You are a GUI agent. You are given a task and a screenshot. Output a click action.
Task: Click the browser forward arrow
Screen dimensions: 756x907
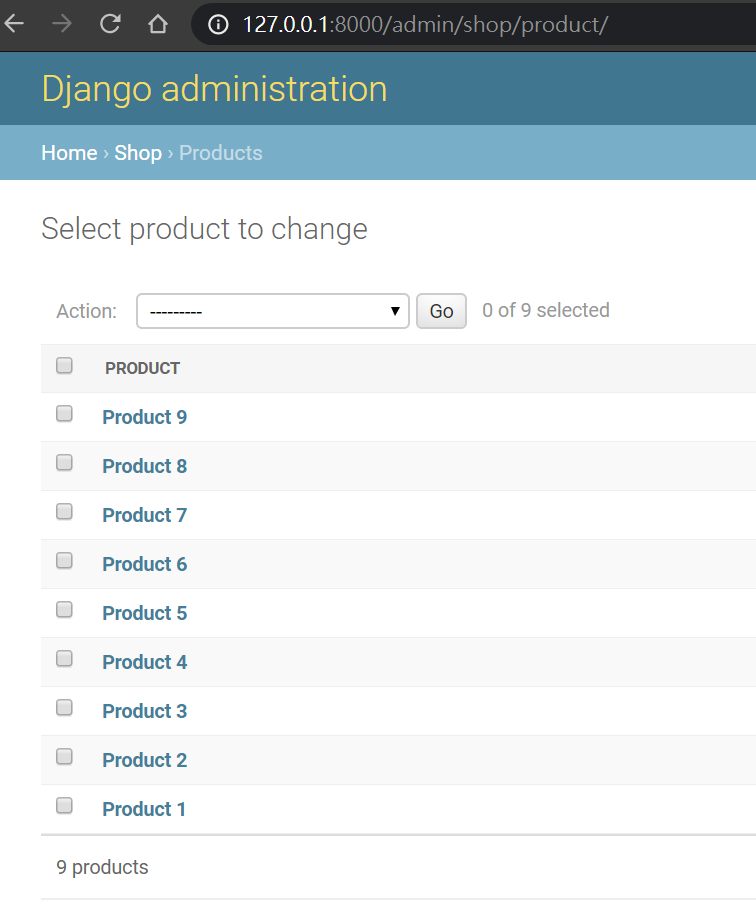coord(62,24)
